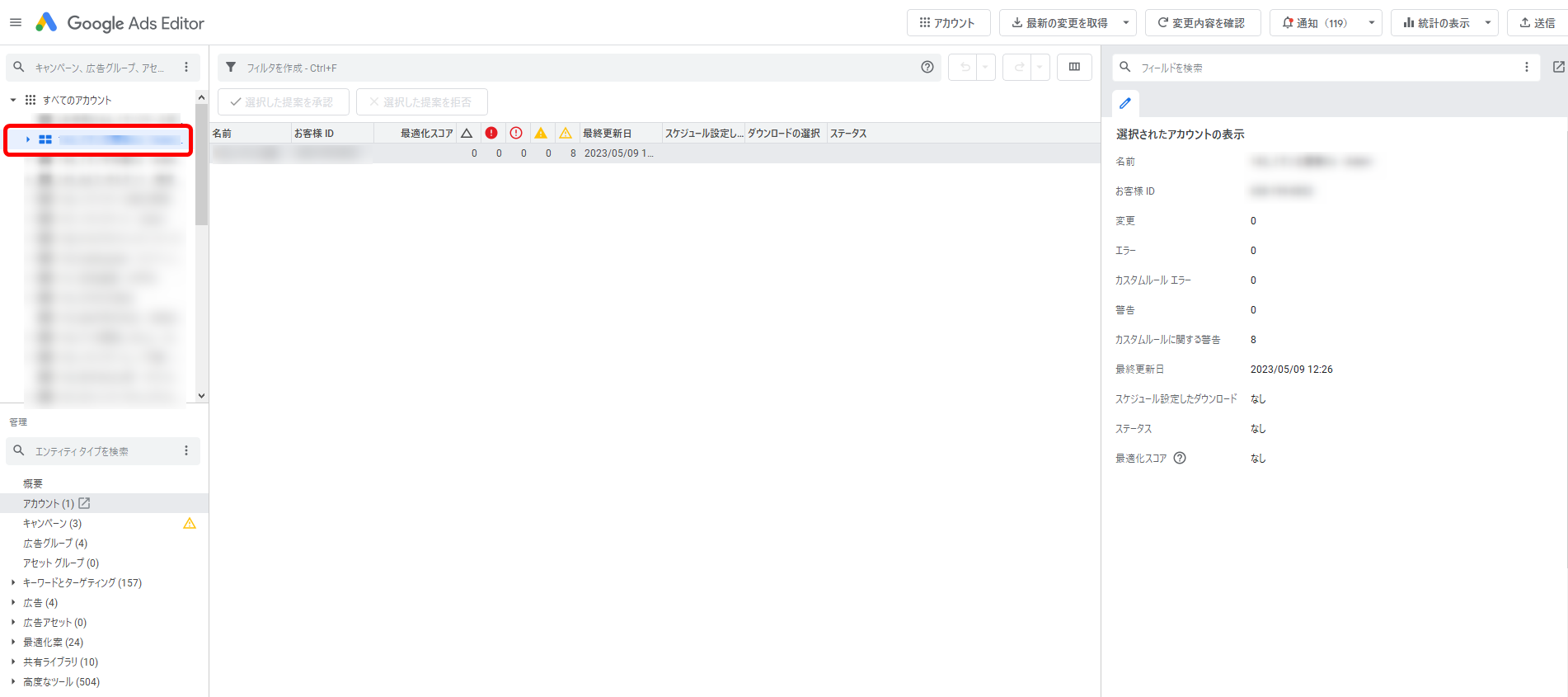Screen dimensions: 1568x697
Task: Pop out the edit panel into new window
Action: 1558,67
